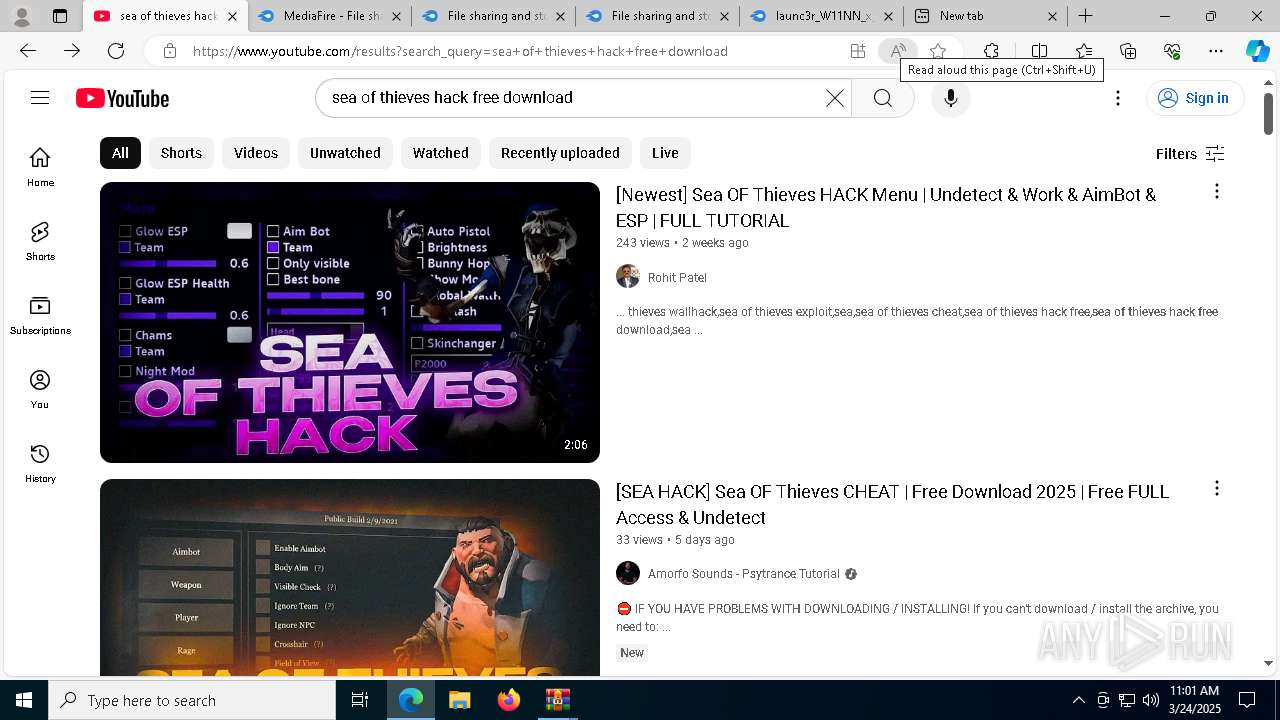Open browser extensions puzzle icon
Screen dimensions: 1280x720
991,51
